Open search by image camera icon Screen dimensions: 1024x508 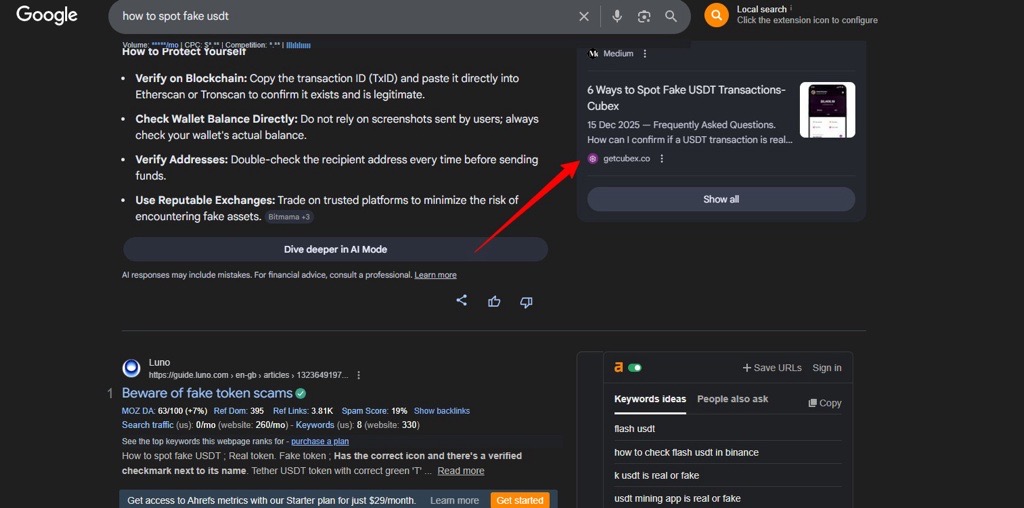[644, 17]
